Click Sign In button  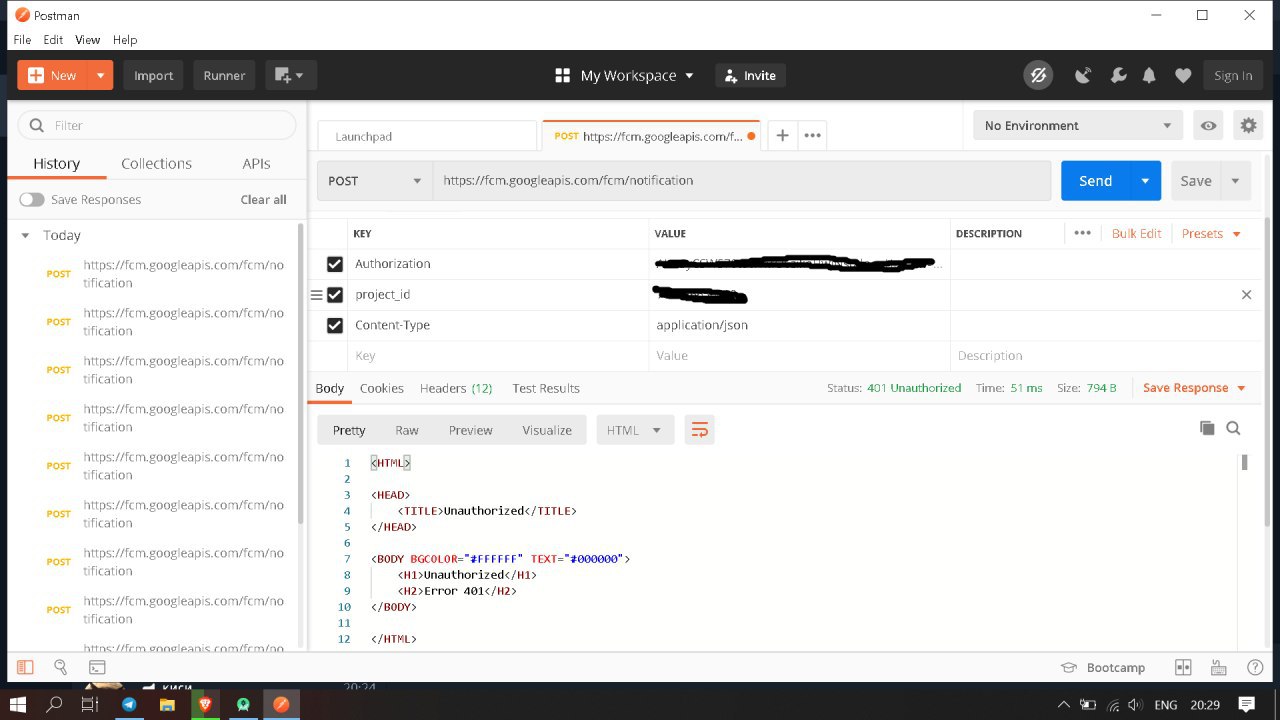tap(1233, 75)
